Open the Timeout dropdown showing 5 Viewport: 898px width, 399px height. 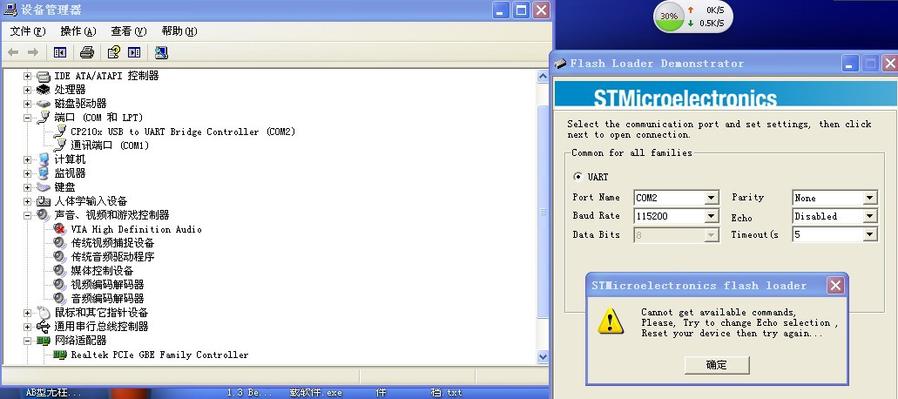tap(870, 235)
